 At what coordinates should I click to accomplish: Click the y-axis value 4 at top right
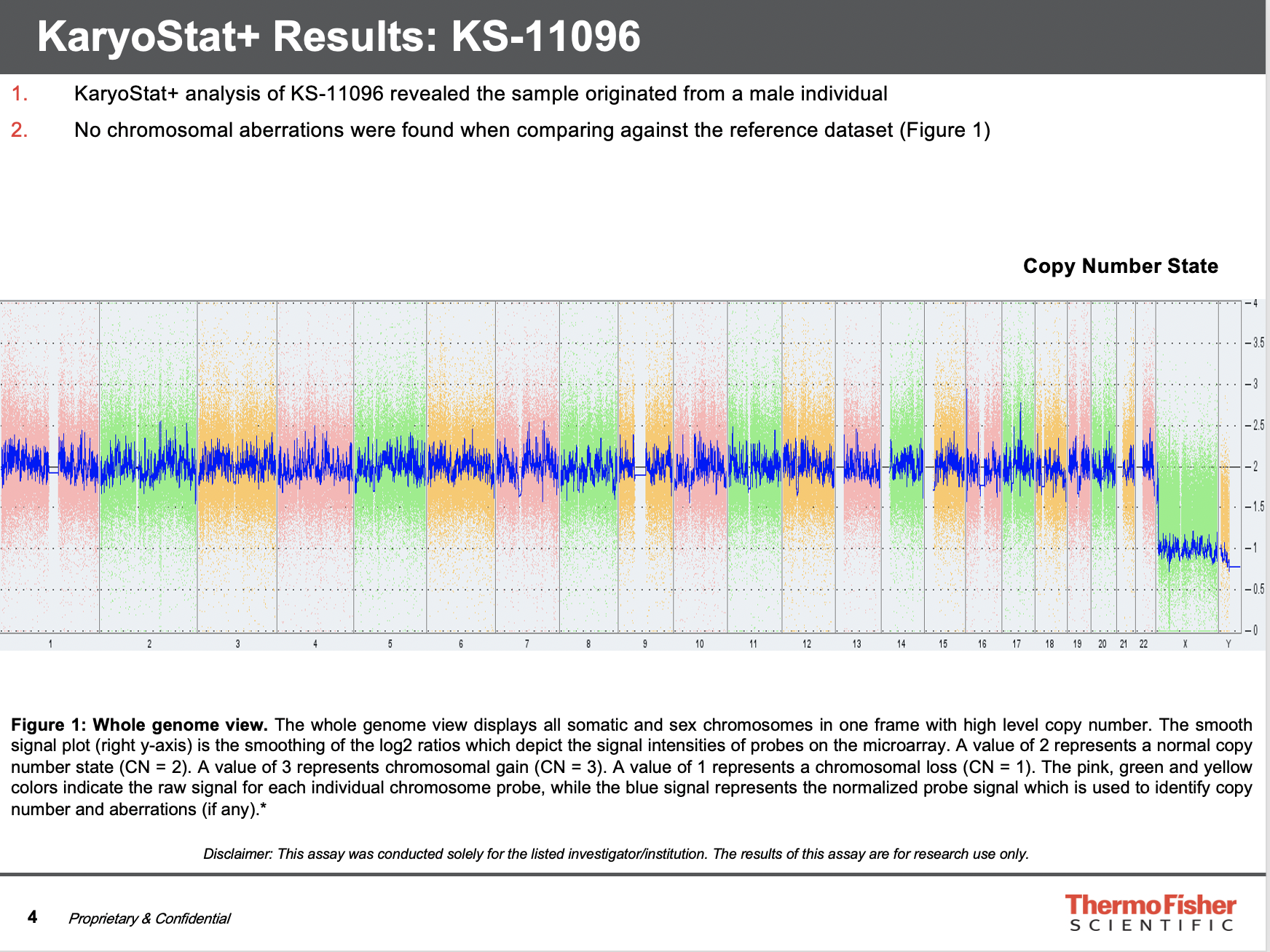[x=1255, y=303]
